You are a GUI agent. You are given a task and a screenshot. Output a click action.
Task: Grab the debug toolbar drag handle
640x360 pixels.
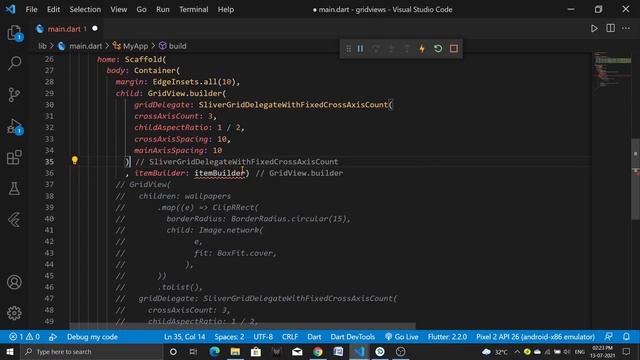(x=348, y=49)
